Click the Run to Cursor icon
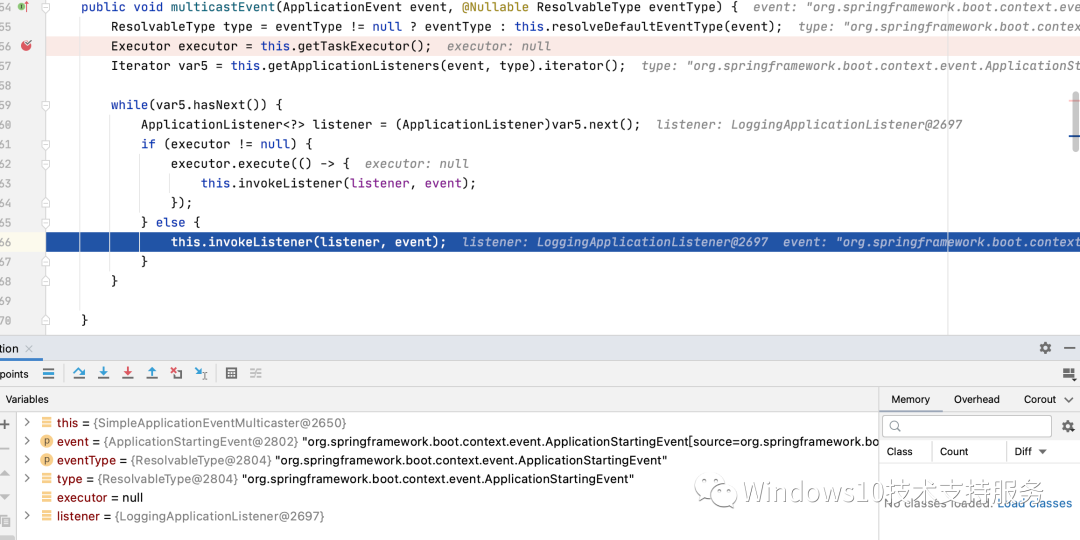 [201, 373]
